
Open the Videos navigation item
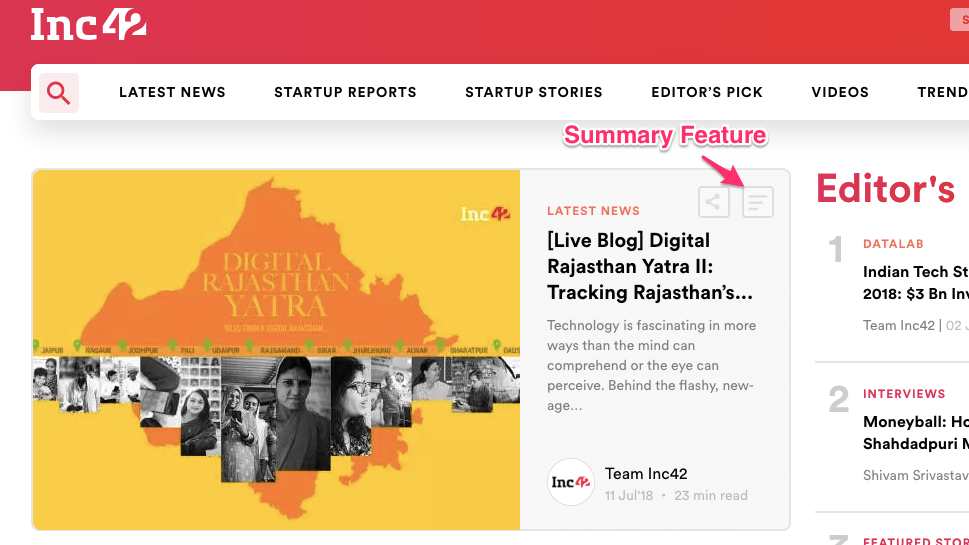839,92
